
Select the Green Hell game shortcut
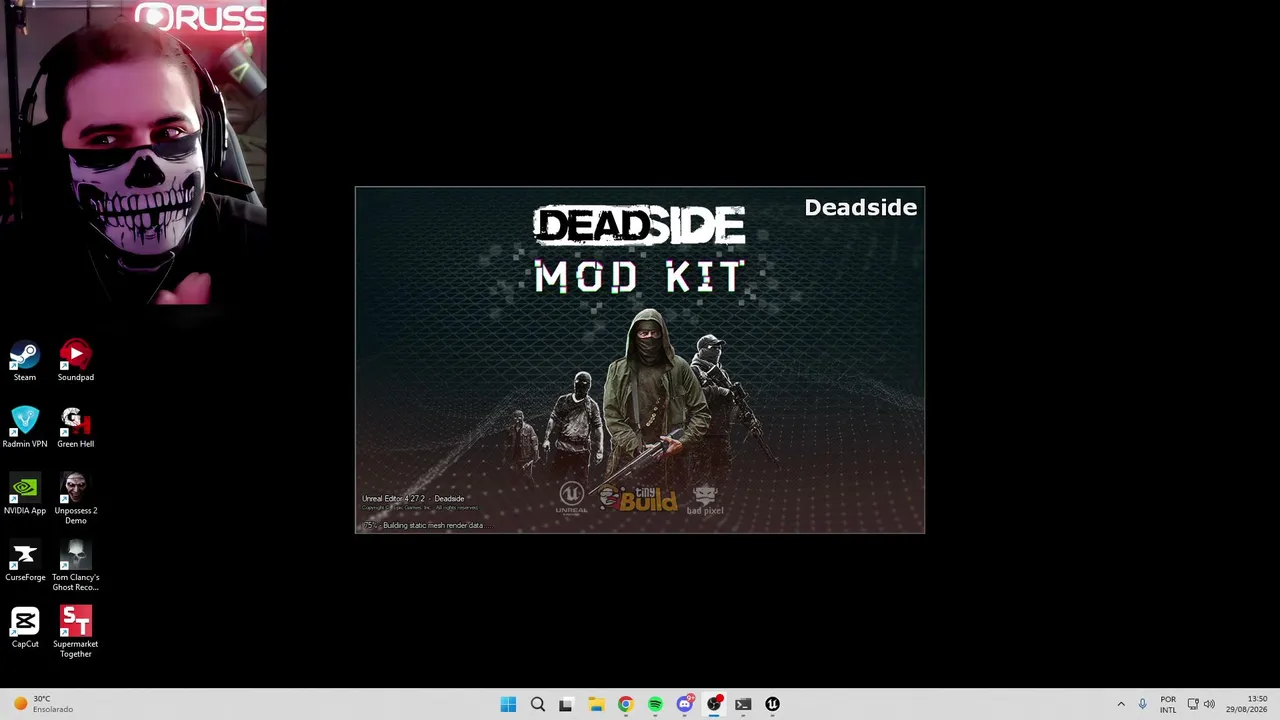pyautogui.click(x=76, y=427)
